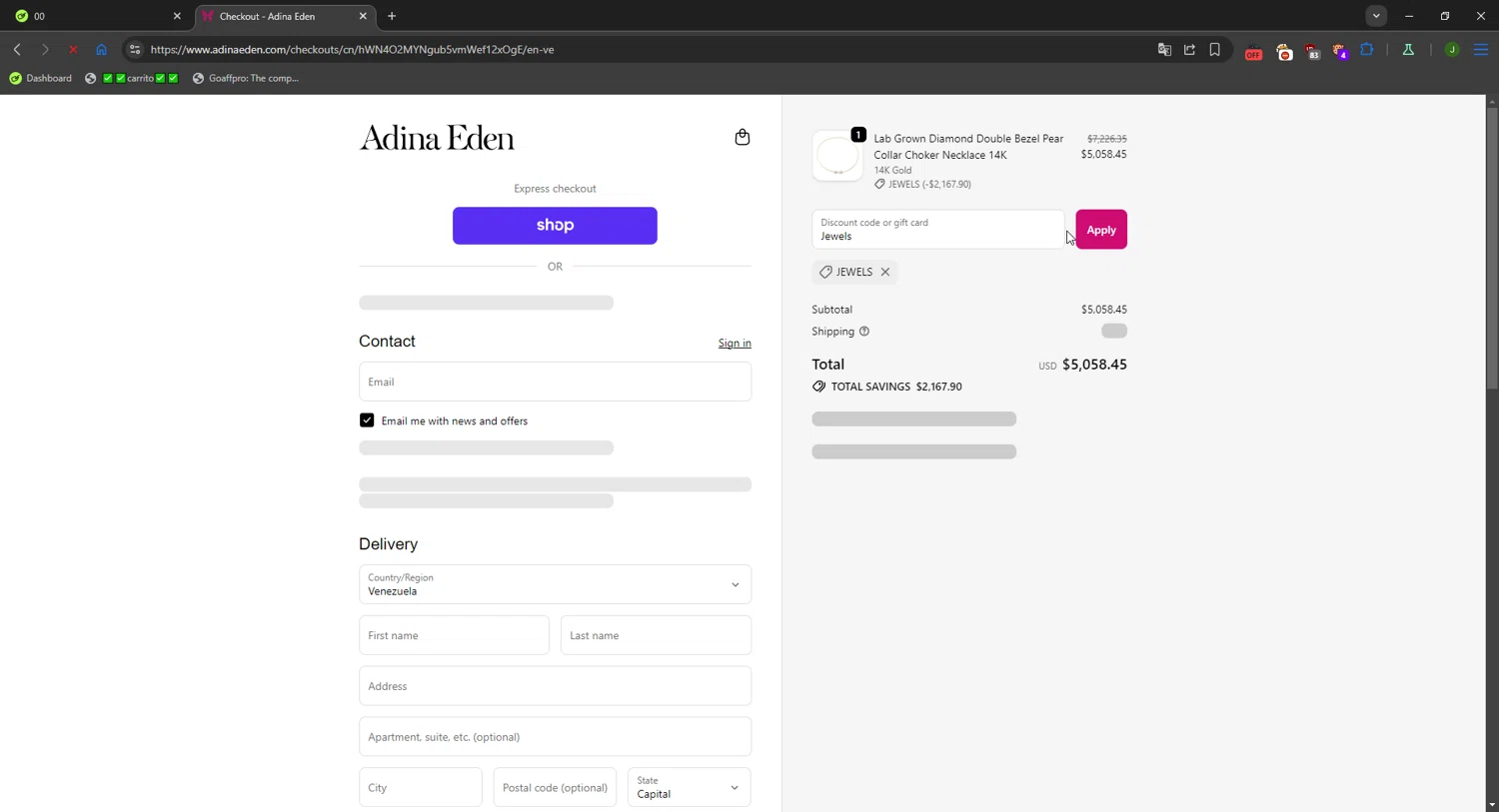Screen dimensions: 1499x812
Task: Expand the State Capital dropdown
Action: pyautogui.click(x=689, y=787)
